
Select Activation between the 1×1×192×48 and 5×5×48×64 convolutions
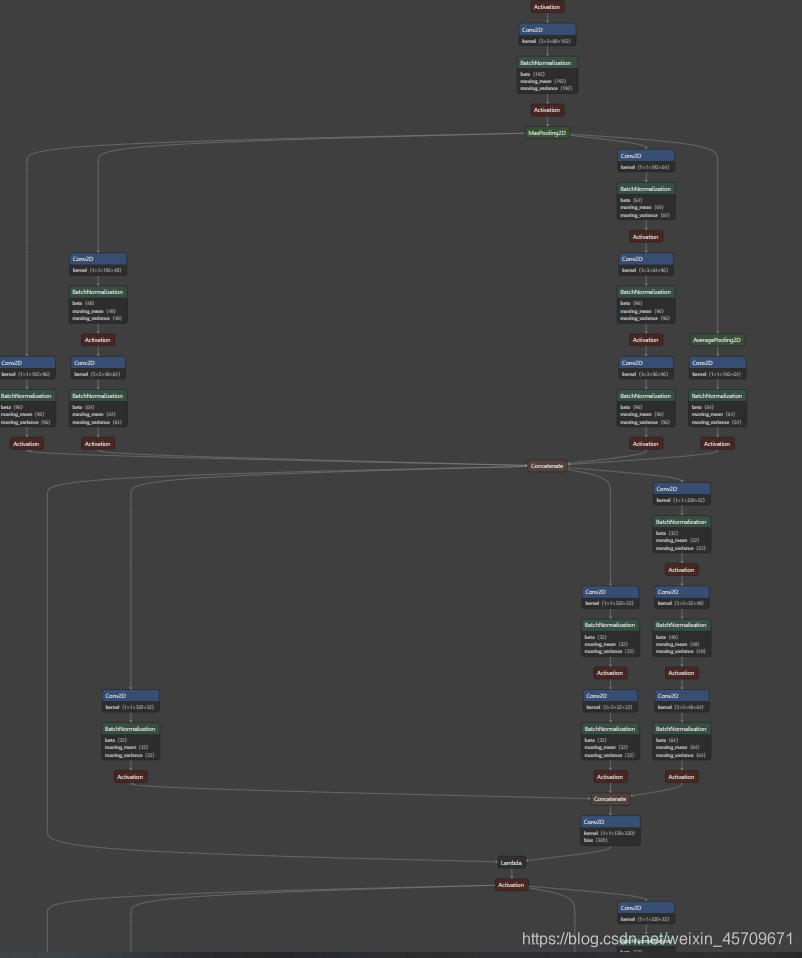click(98, 340)
